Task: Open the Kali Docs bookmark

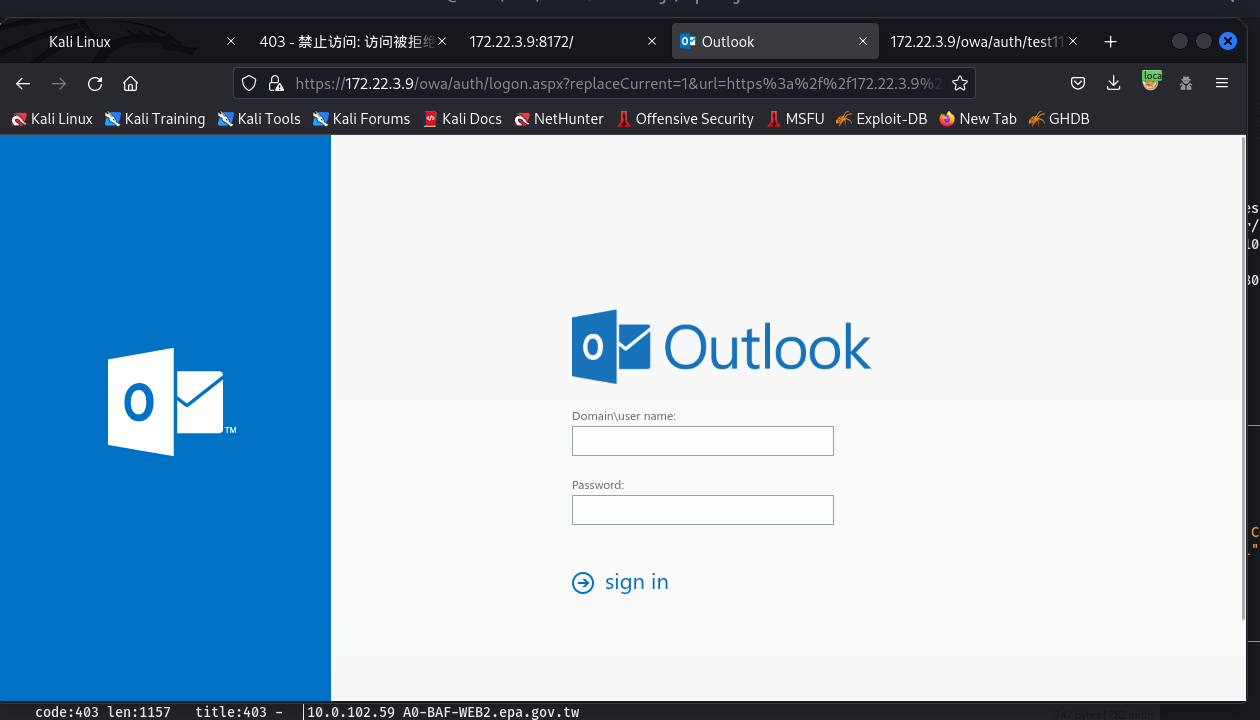Action: [x=462, y=119]
